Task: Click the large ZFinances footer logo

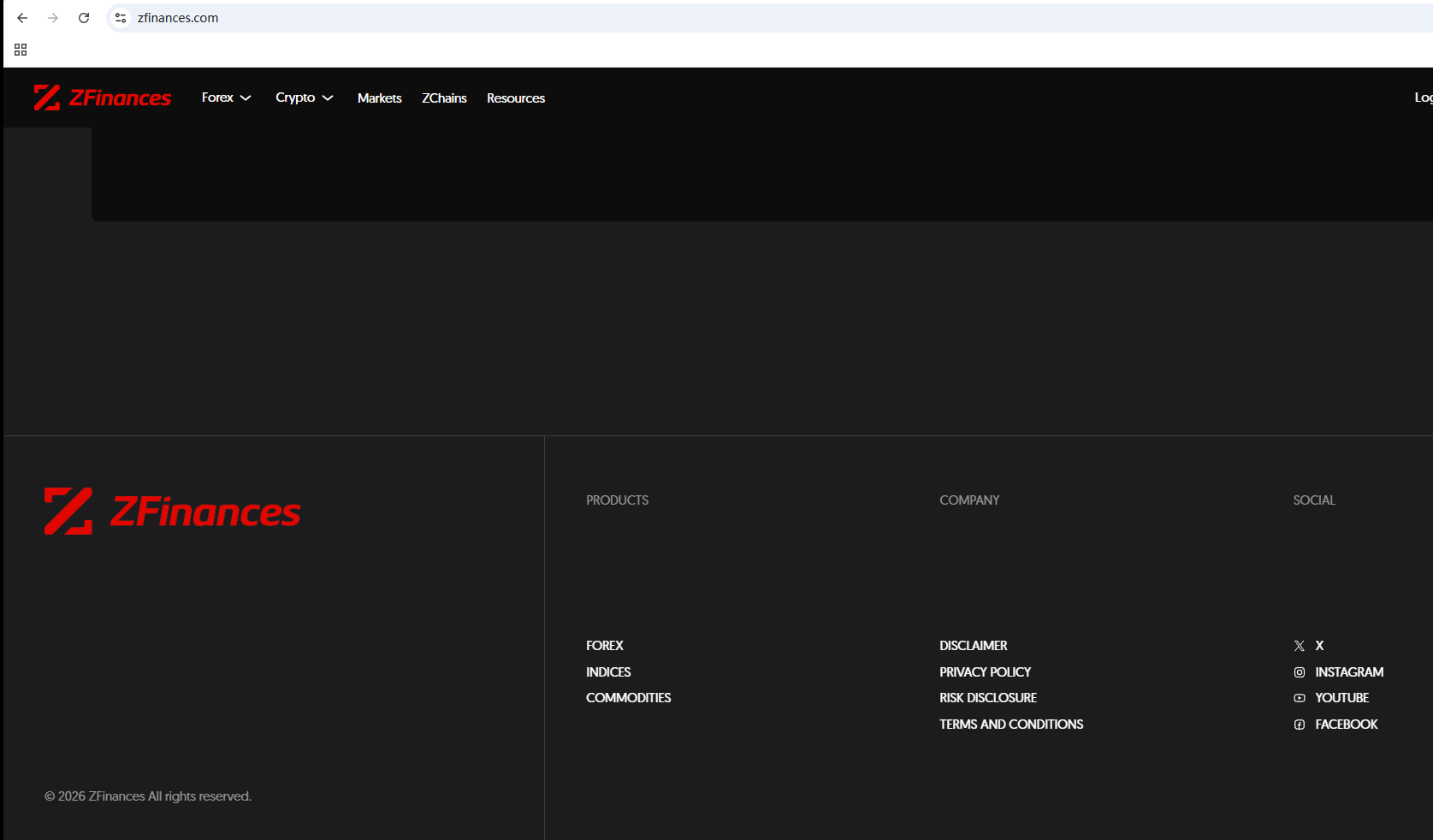Action: [x=172, y=512]
